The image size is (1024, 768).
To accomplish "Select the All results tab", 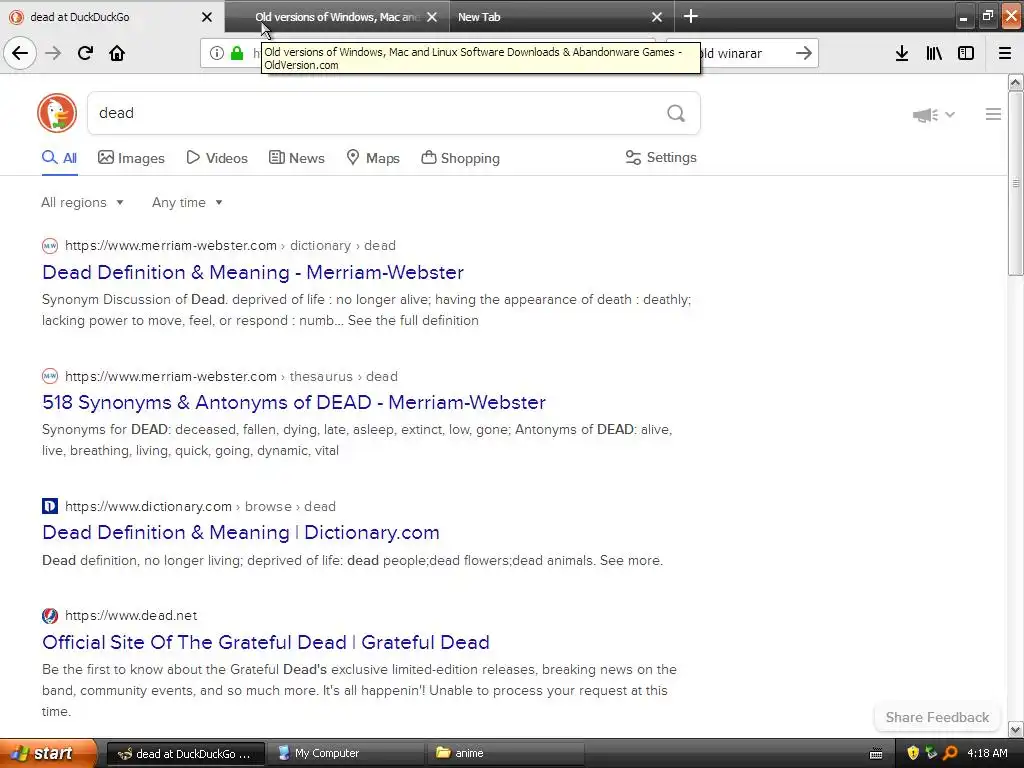I will point(59,158).
